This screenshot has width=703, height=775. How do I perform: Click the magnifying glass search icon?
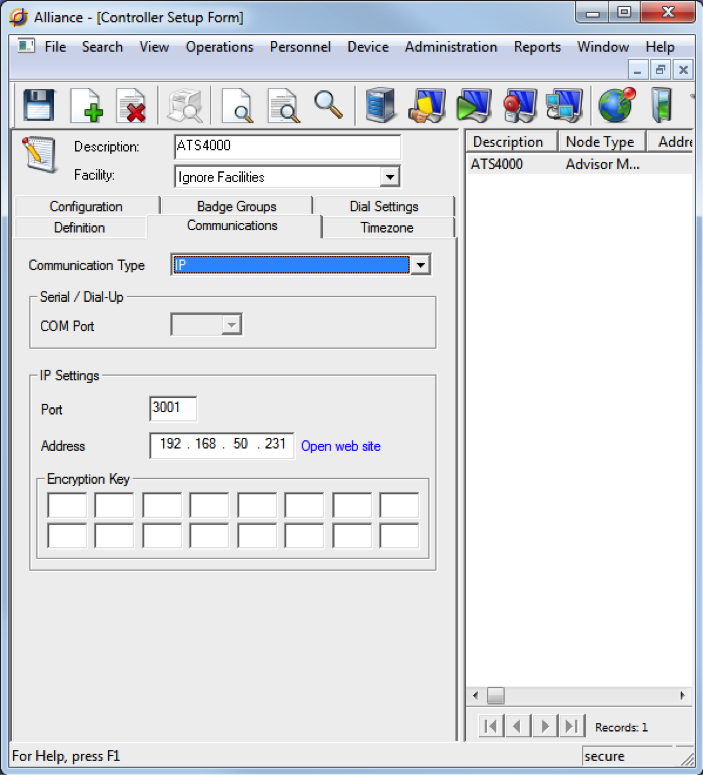[329, 104]
